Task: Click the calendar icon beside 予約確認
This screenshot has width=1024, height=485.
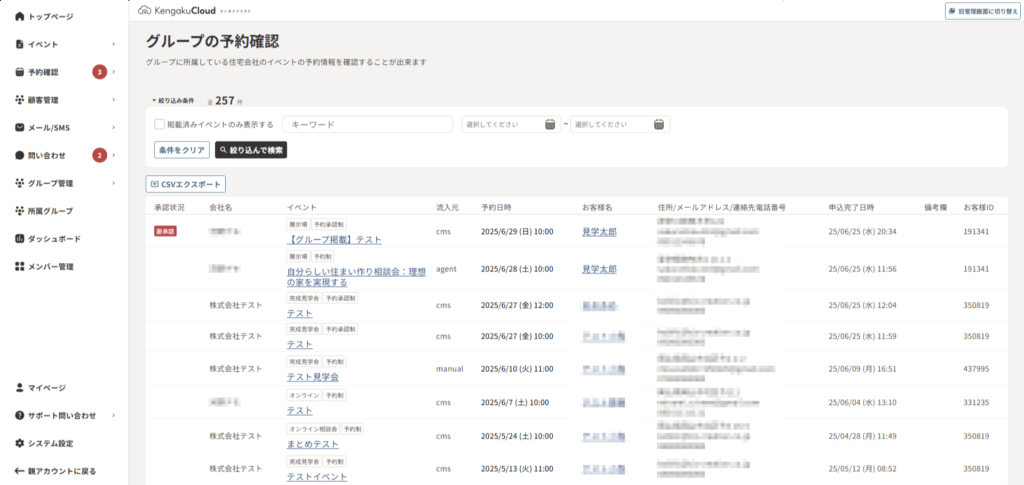Action: [x=20, y=72]
